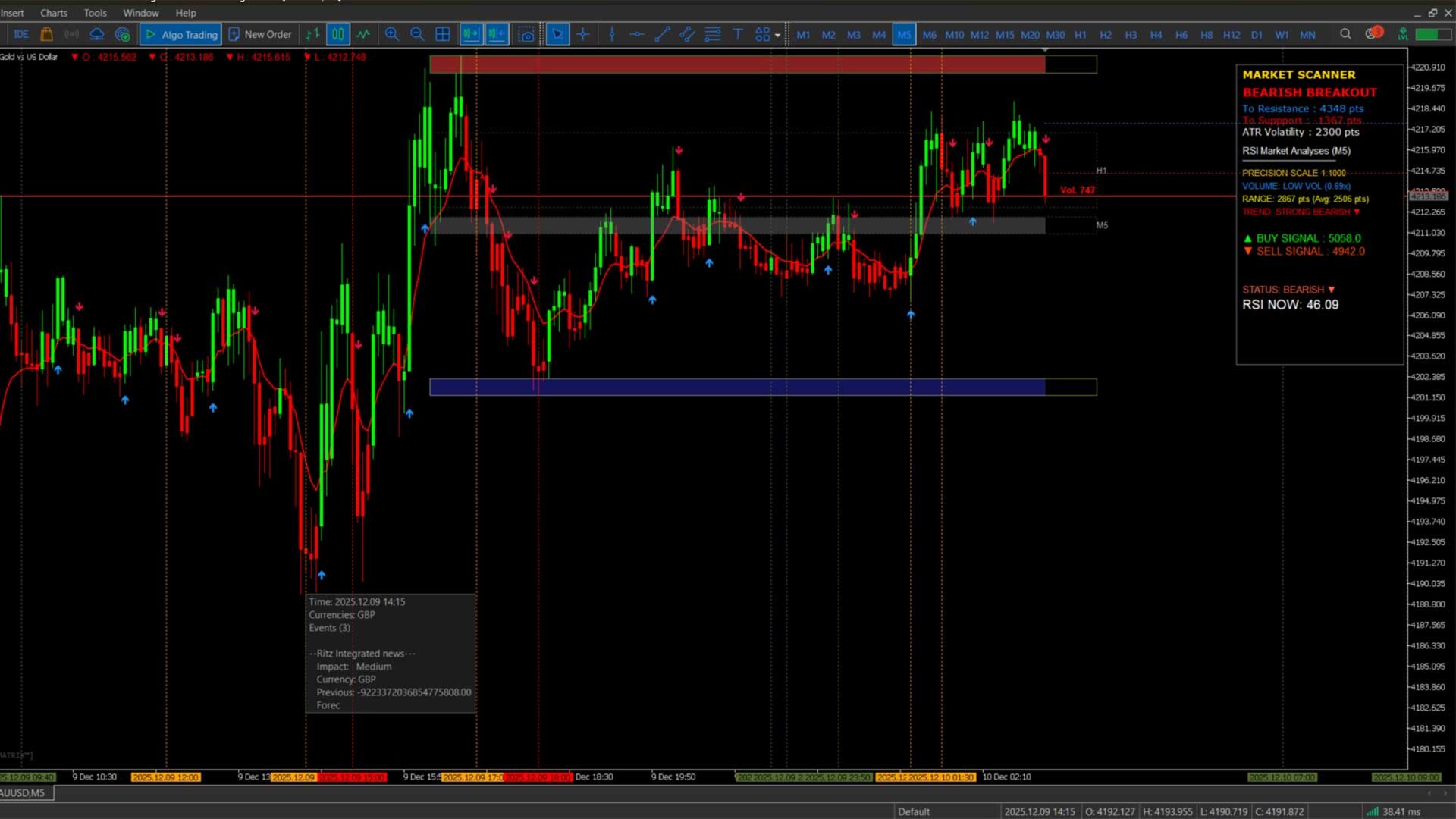Viewport: 1456px width, 819px height.
Task: Click the blue support zone rectangle
Action: click(736, 388)
